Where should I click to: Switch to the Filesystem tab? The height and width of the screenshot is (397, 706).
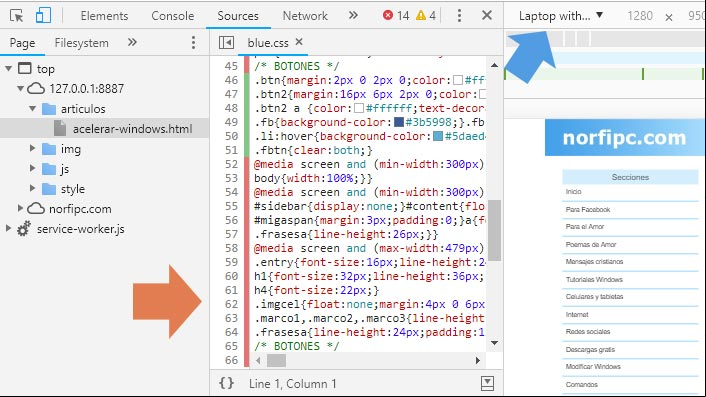(81, 43)
